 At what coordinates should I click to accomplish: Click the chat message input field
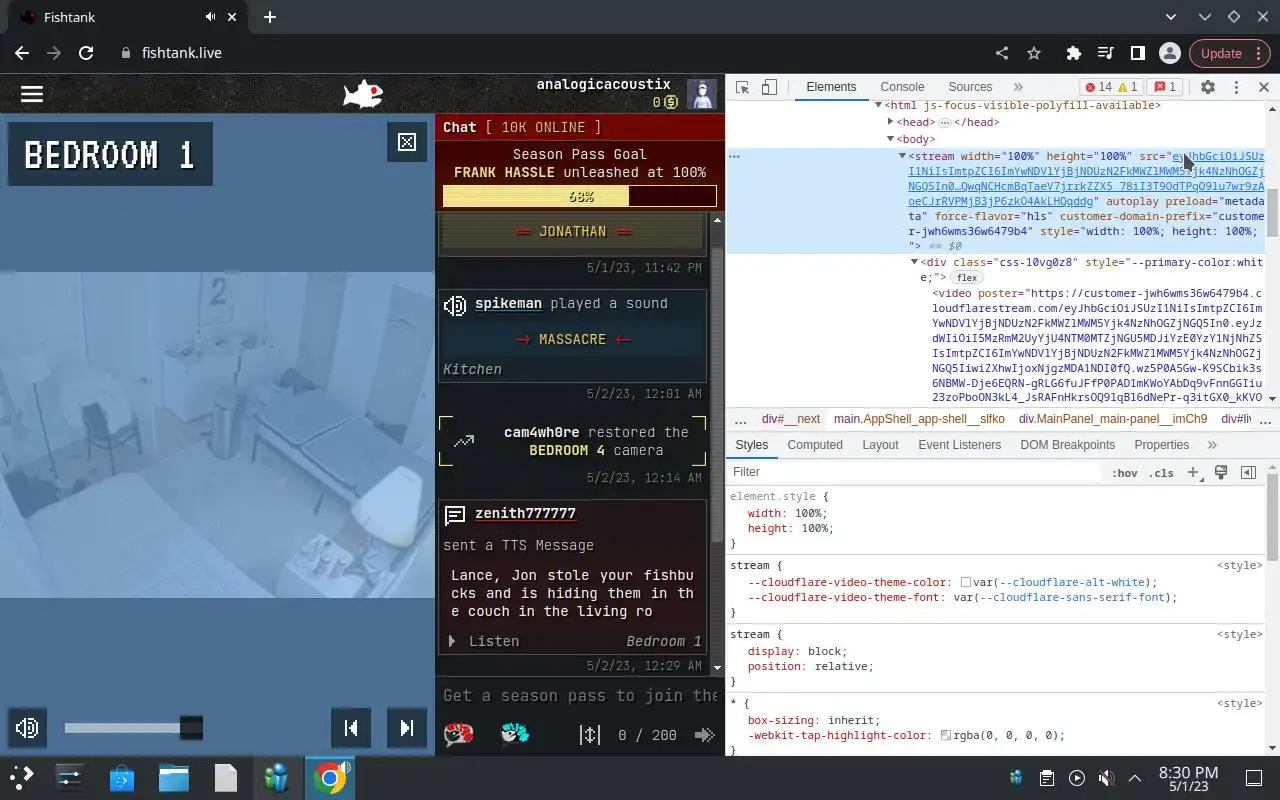581,695
